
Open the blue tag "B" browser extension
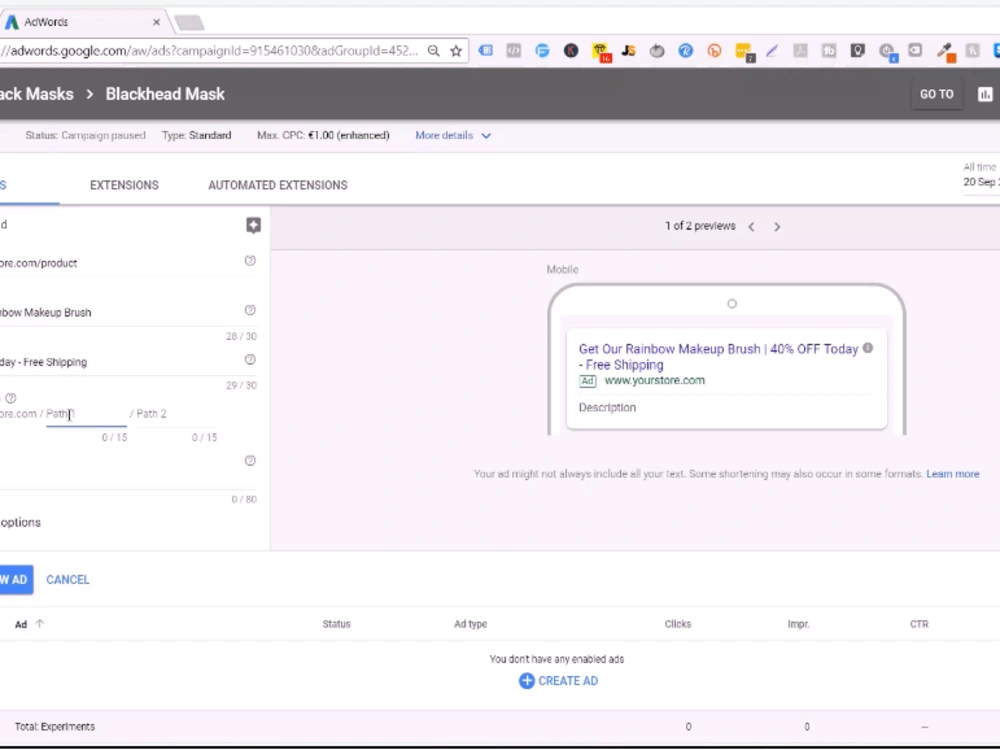485,50
